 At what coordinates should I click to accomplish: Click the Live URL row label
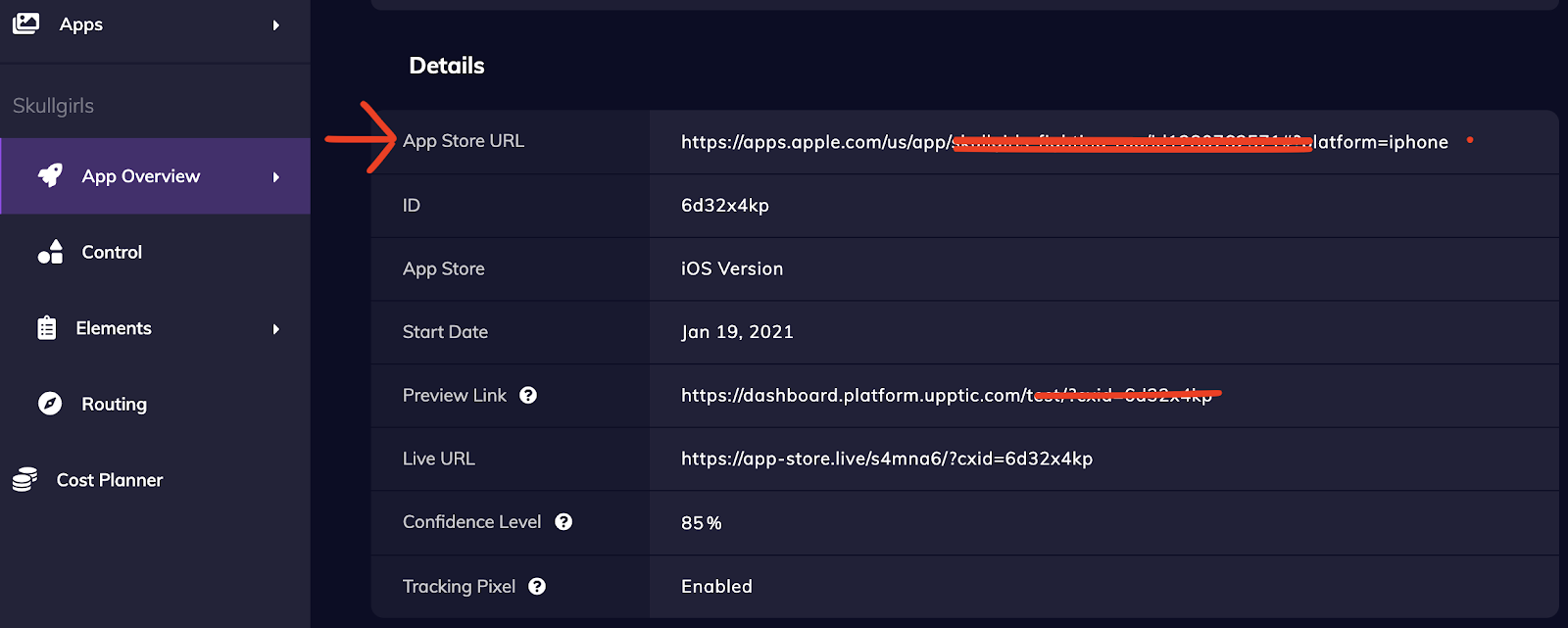439,459
